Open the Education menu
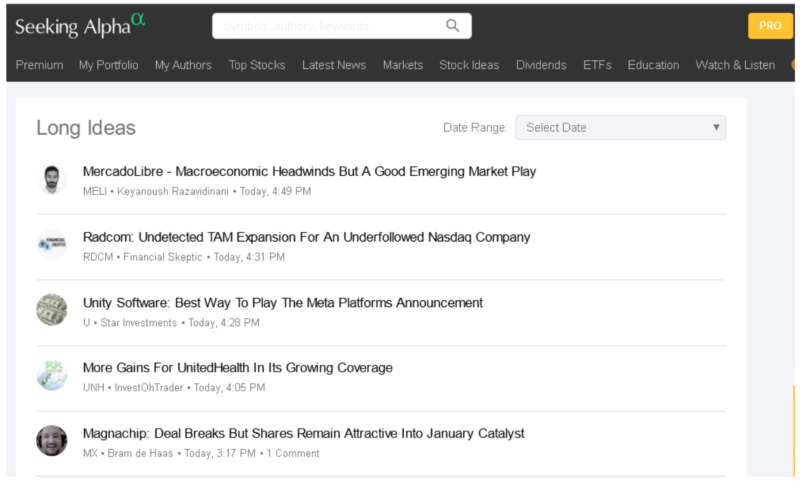 [x=653, y=65]
